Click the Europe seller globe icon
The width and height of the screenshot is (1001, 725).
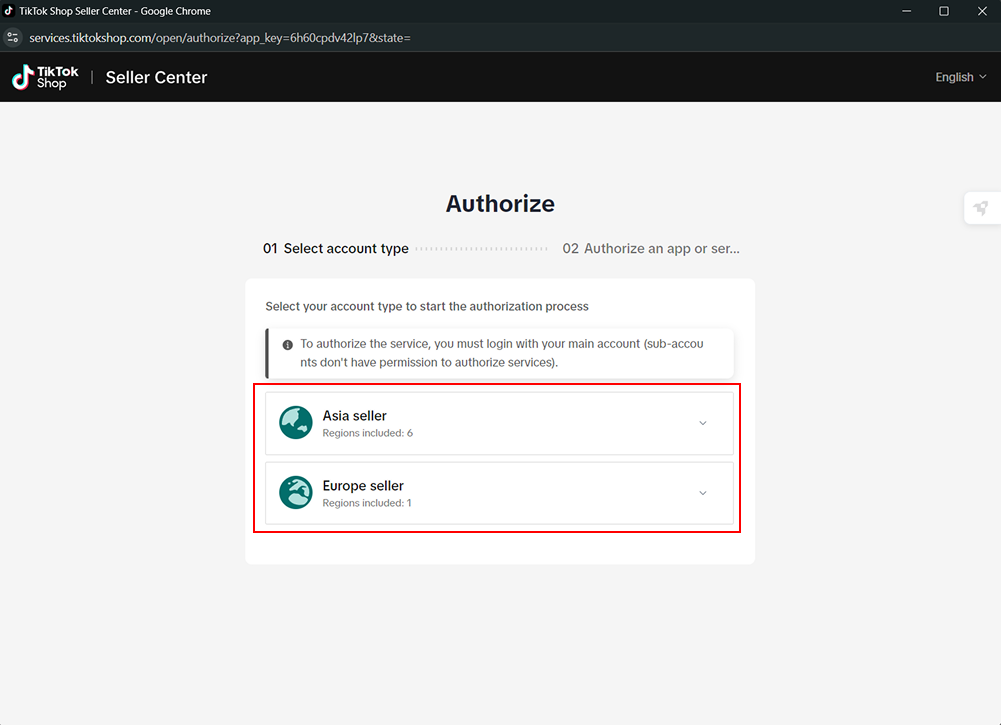click(x=296, y=493)
